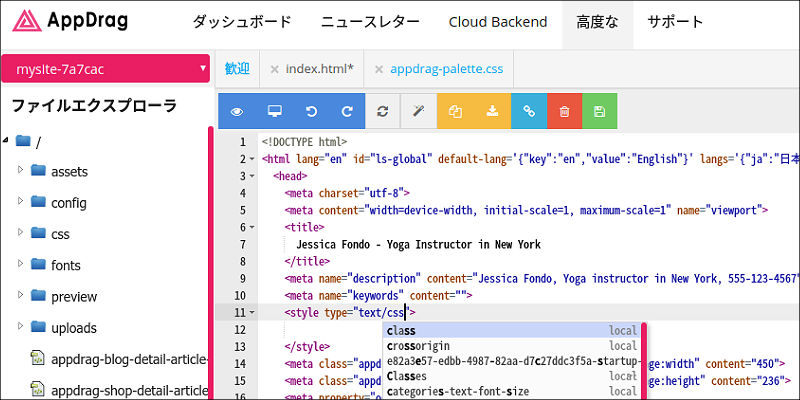Save file with the green disk icon
Image resolution: width=800 pixels, height=400 pixels.
599,111
